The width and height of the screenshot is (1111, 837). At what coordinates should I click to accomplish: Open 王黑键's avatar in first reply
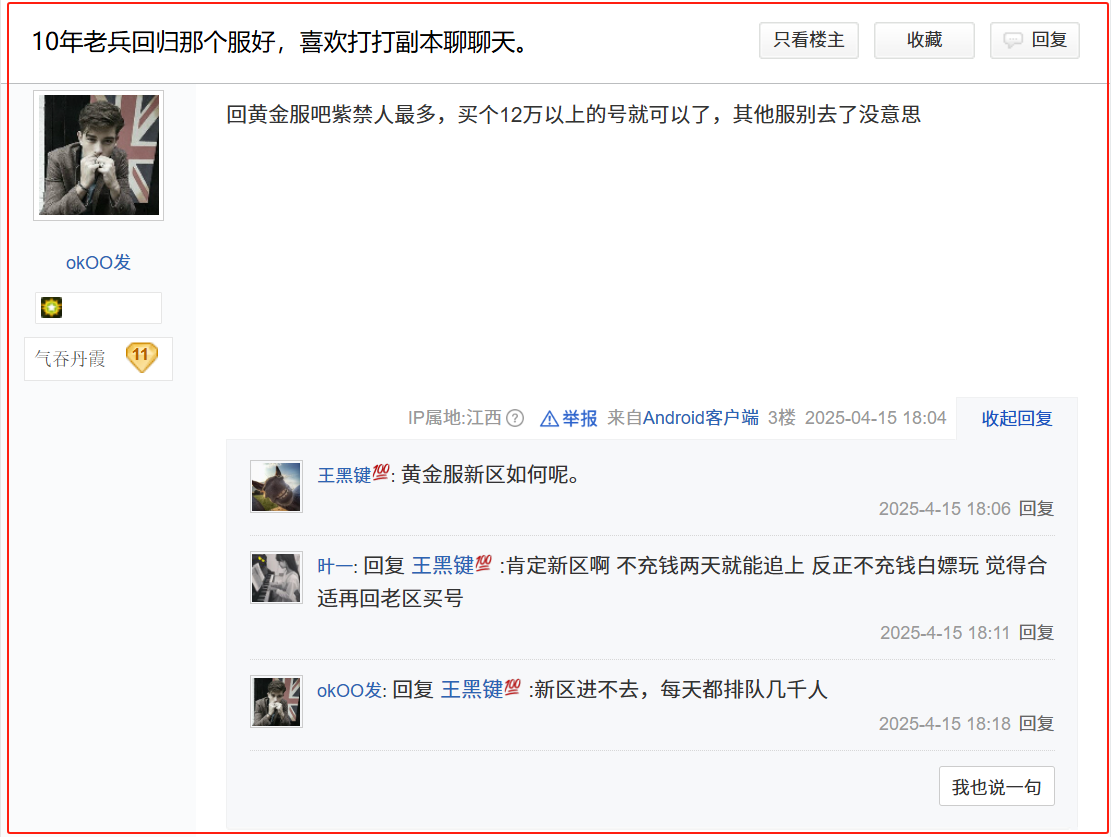[x=276, y=487]
